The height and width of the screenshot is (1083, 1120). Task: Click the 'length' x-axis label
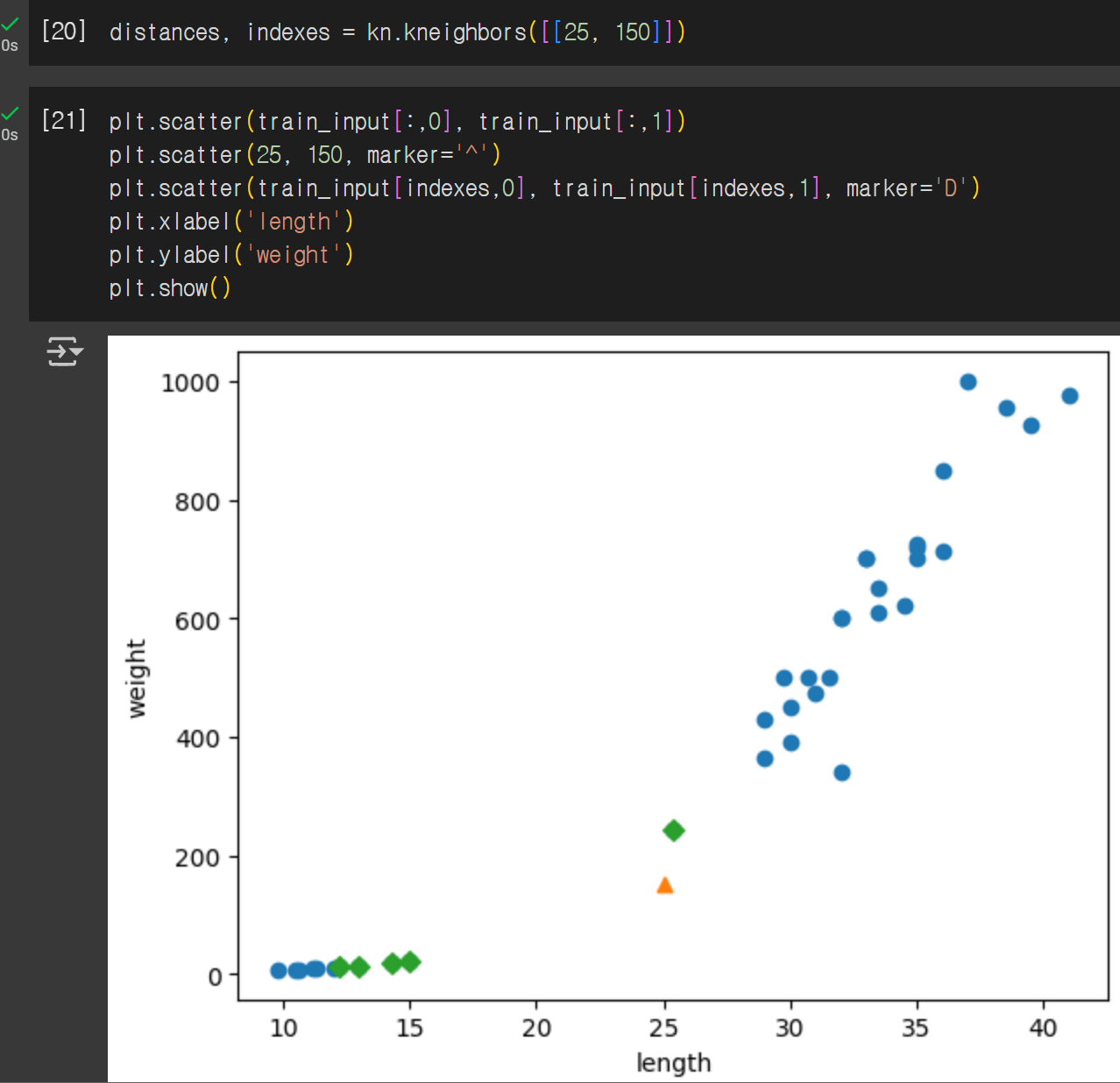673,1063
